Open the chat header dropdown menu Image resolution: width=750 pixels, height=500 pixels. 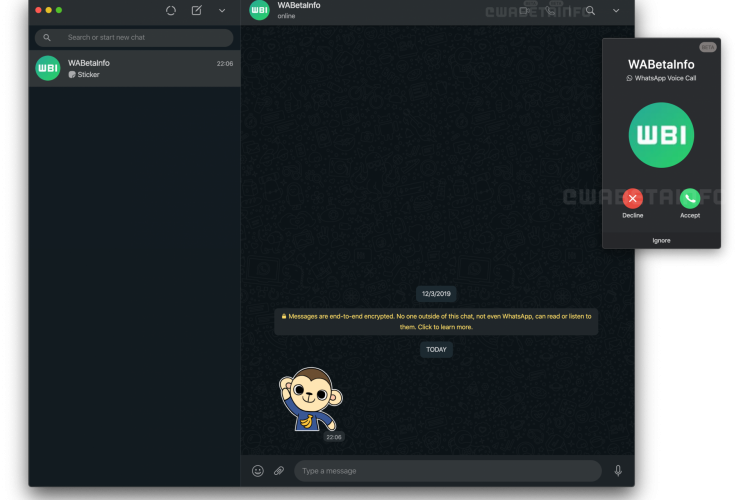pyautogui.click(x=616, y=11)
